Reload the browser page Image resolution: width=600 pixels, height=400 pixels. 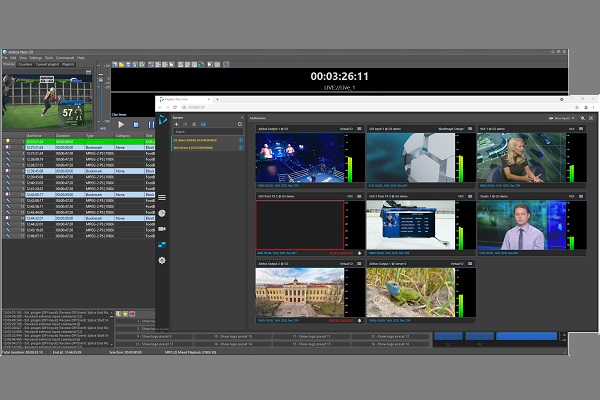175,107
